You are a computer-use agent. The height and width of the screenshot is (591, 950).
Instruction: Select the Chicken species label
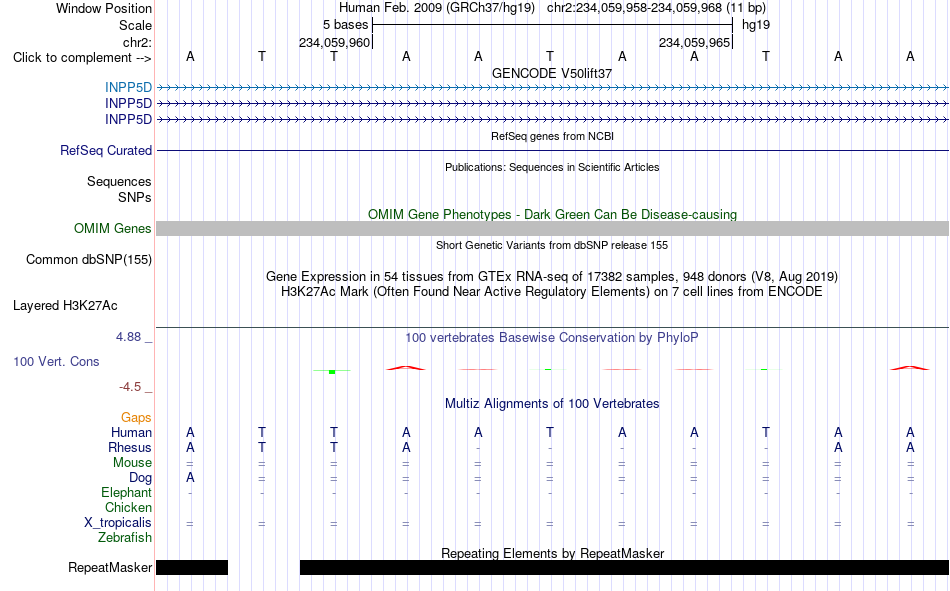tap(128, 507)
